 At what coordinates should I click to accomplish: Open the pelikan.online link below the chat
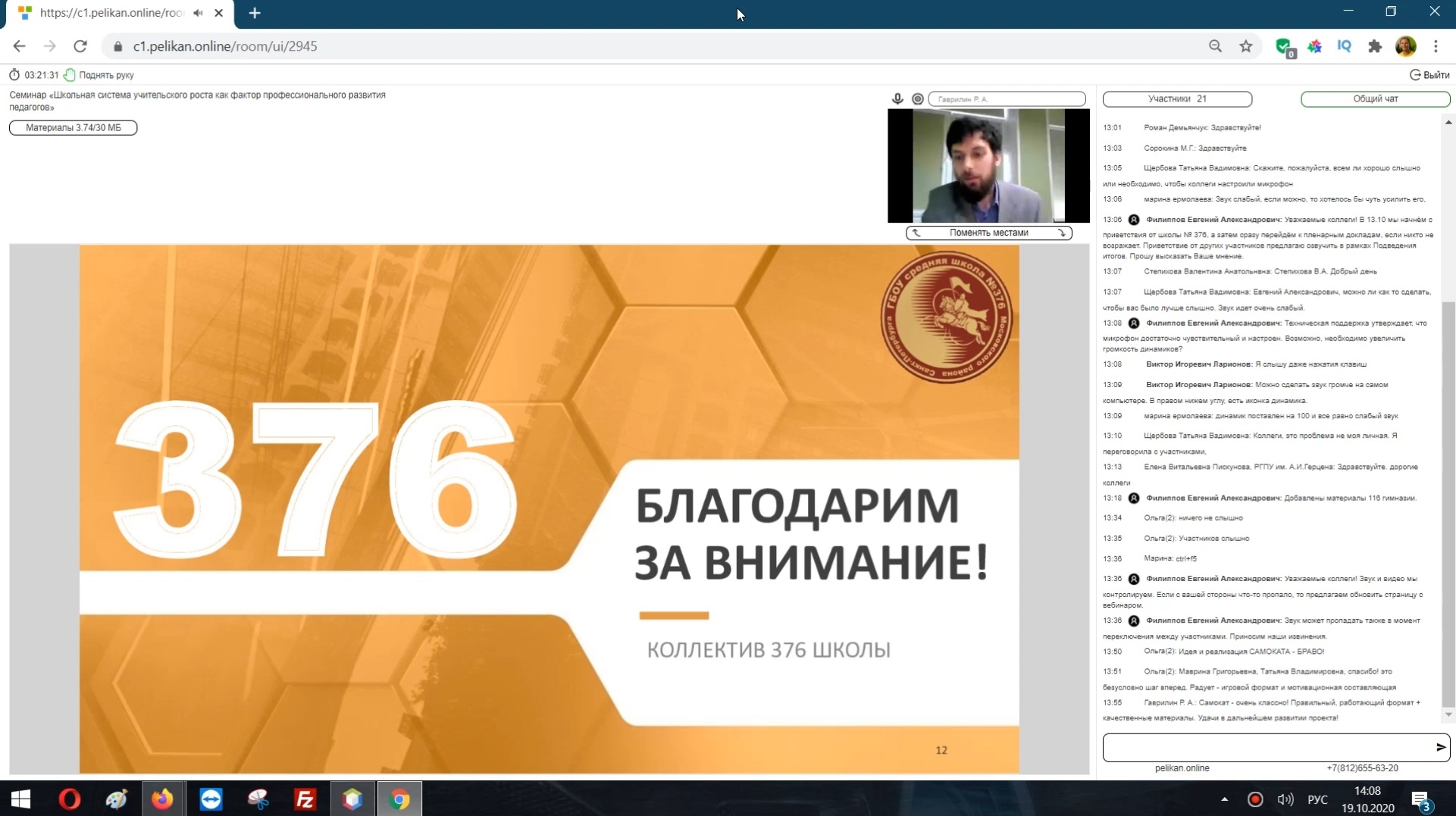1182,768
